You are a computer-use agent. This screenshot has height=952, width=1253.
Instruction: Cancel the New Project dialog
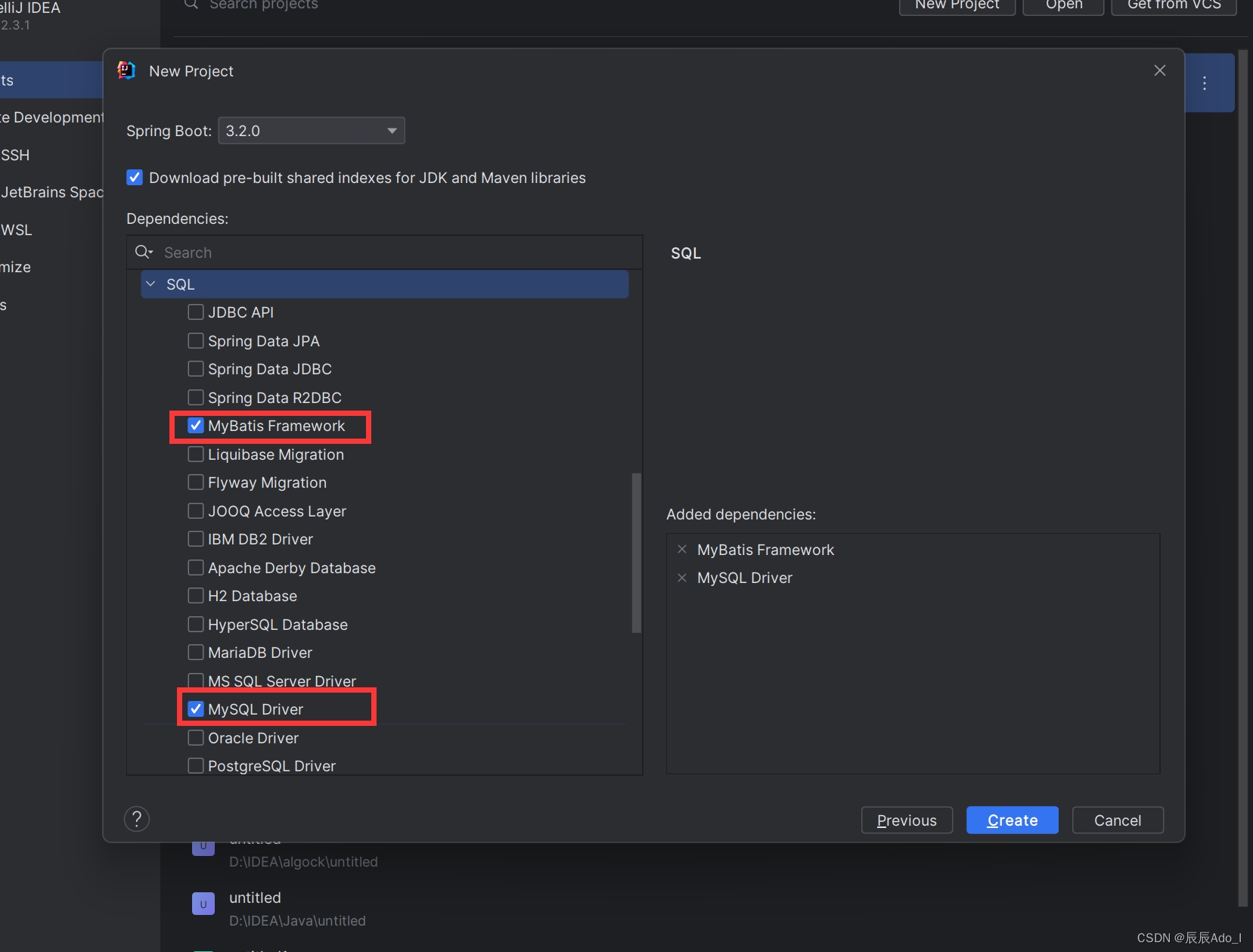[1118, 820]
